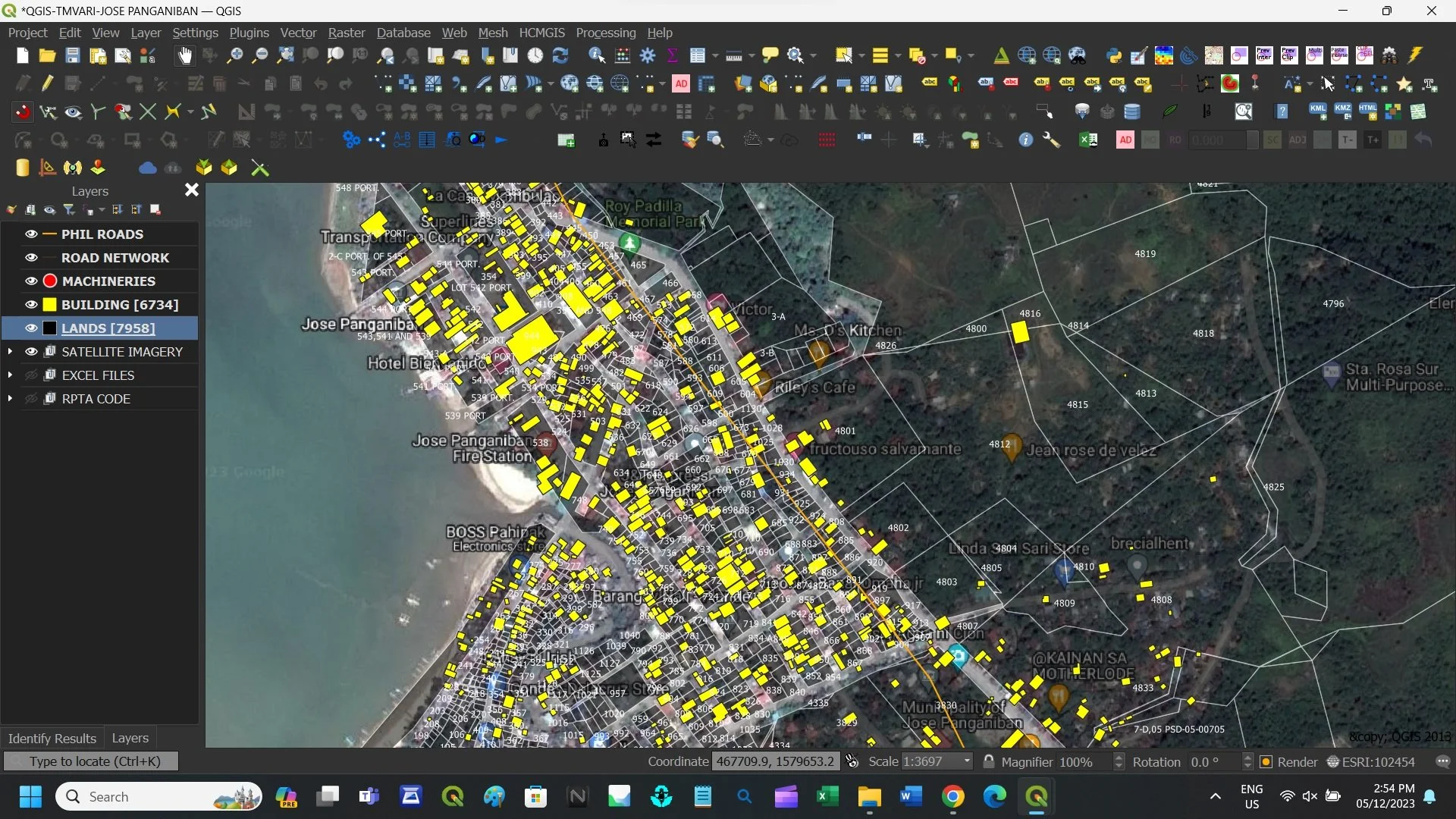Click the Toggle Editing pencil icon
Viewport: 1456px width, 819px height.
[x=47, y=84]
